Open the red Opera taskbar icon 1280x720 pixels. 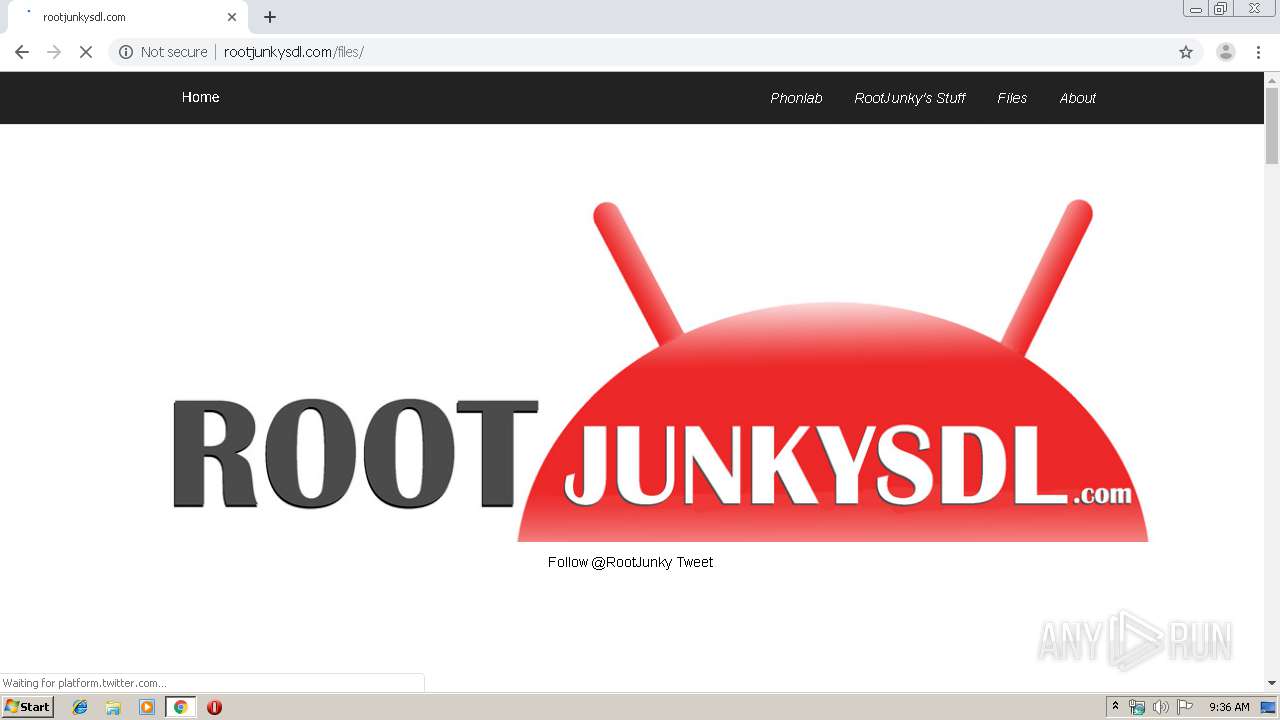coord(214,707)
